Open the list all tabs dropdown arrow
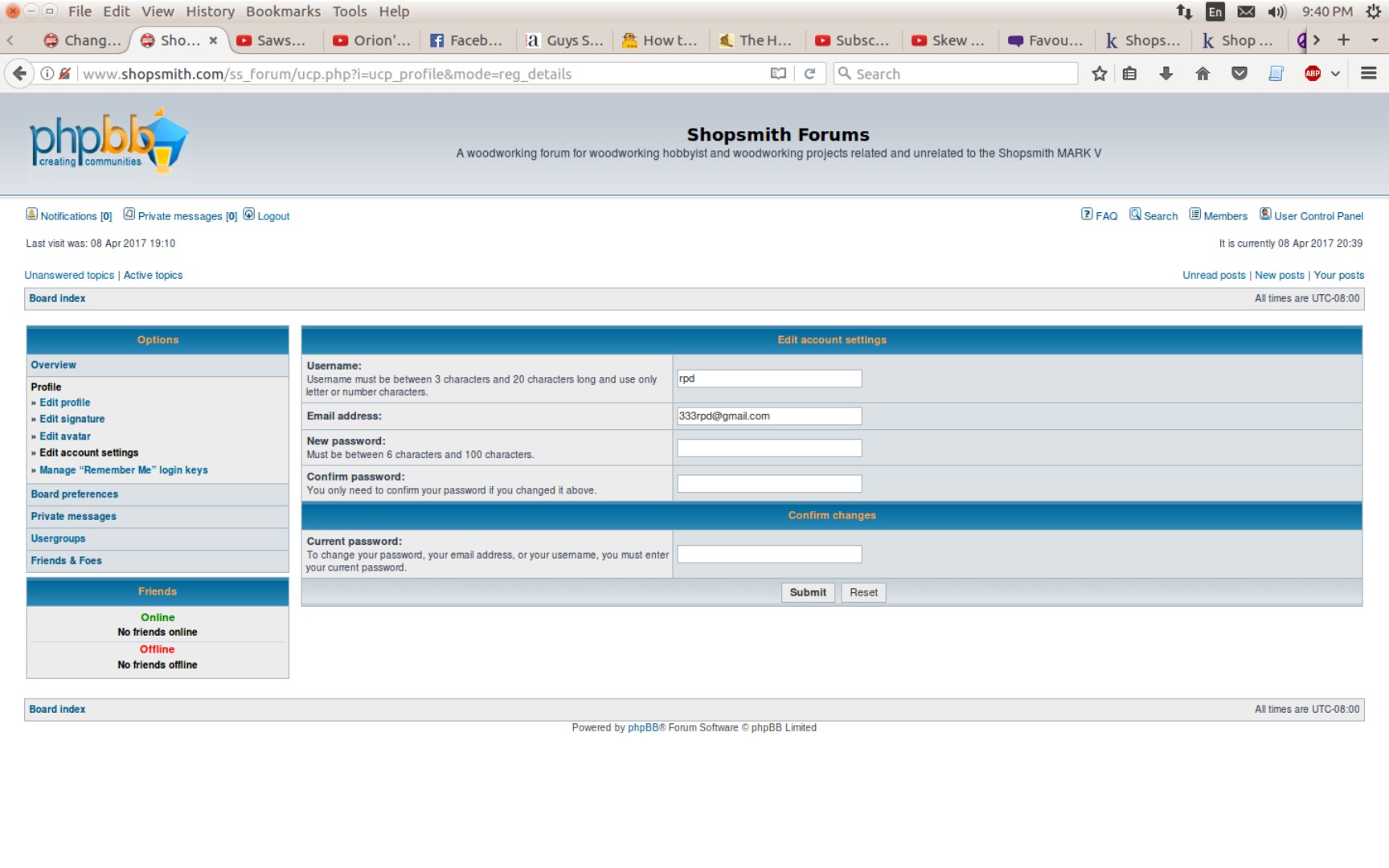1389x868 pixels. (x=1375, y=39)
